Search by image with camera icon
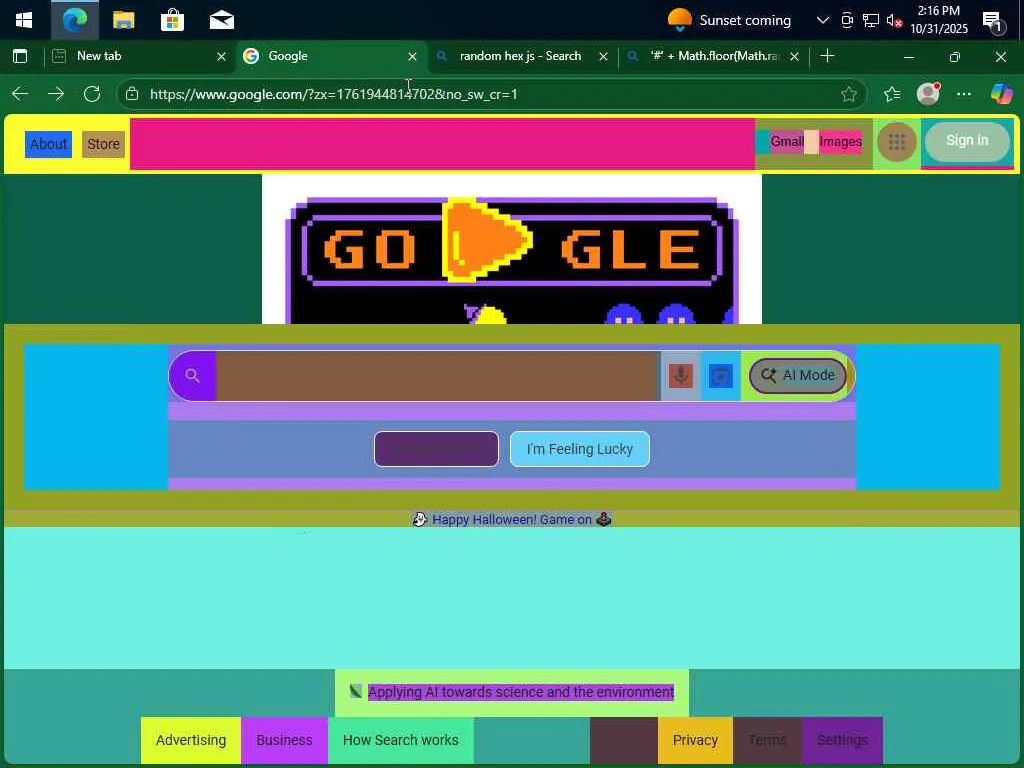 tap(720, 376)
